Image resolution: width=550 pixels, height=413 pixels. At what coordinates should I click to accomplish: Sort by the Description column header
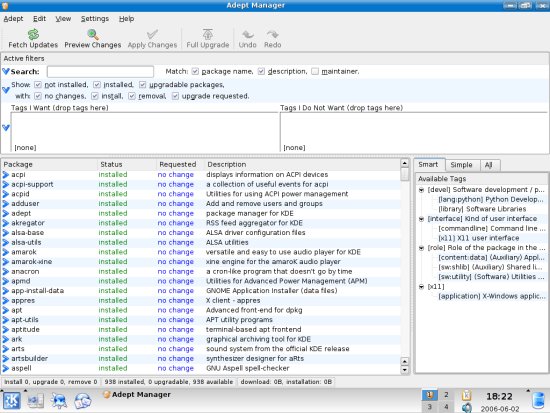click(x=302, y=165)
